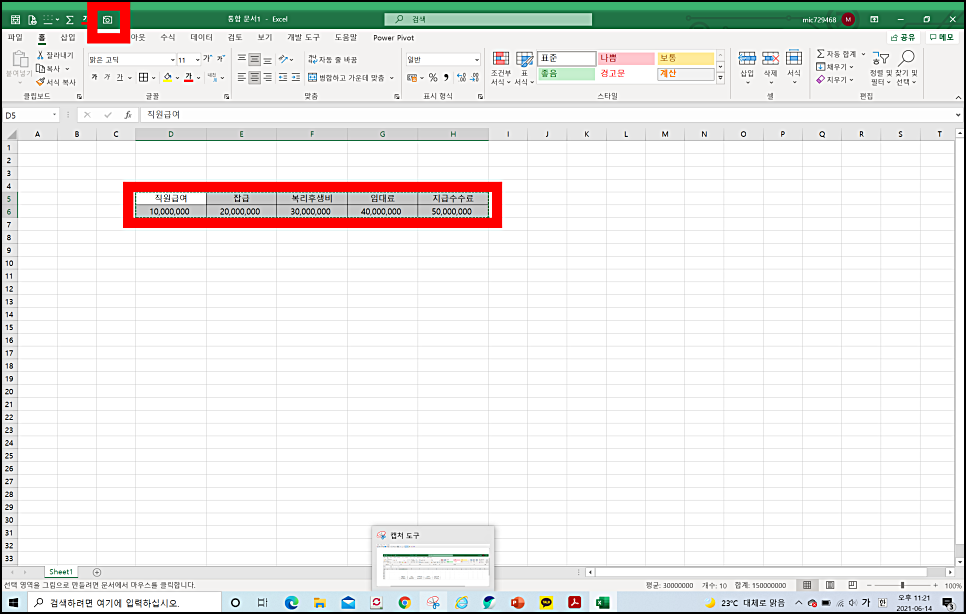Click the new sheet plus button
Viewport: 966px width, 614px height.
97,572
